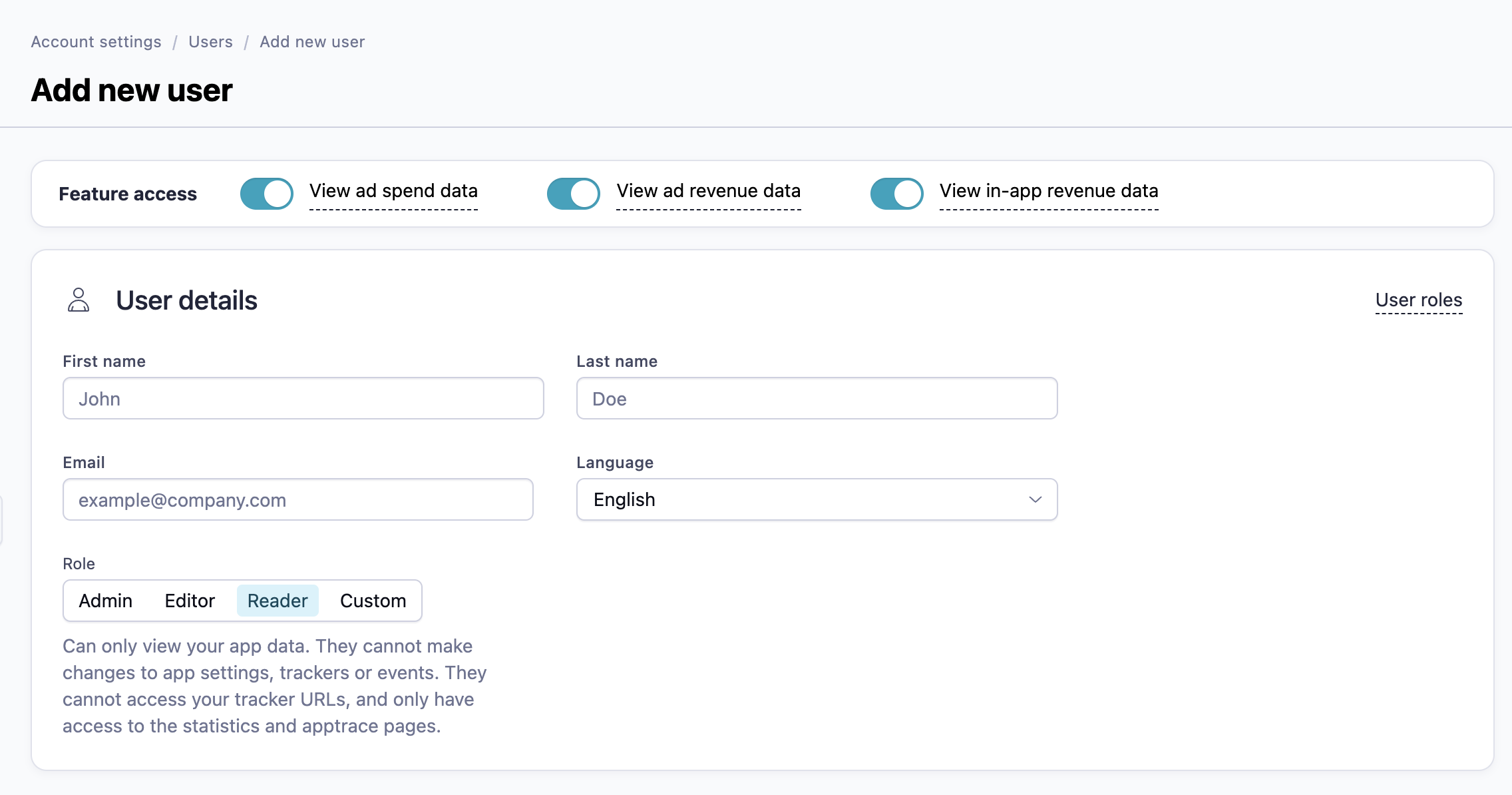The height and width of the screenshot is (795, 1512).
Task: Turn off View in-app revenue data toggle
Action: click(896, 194)
